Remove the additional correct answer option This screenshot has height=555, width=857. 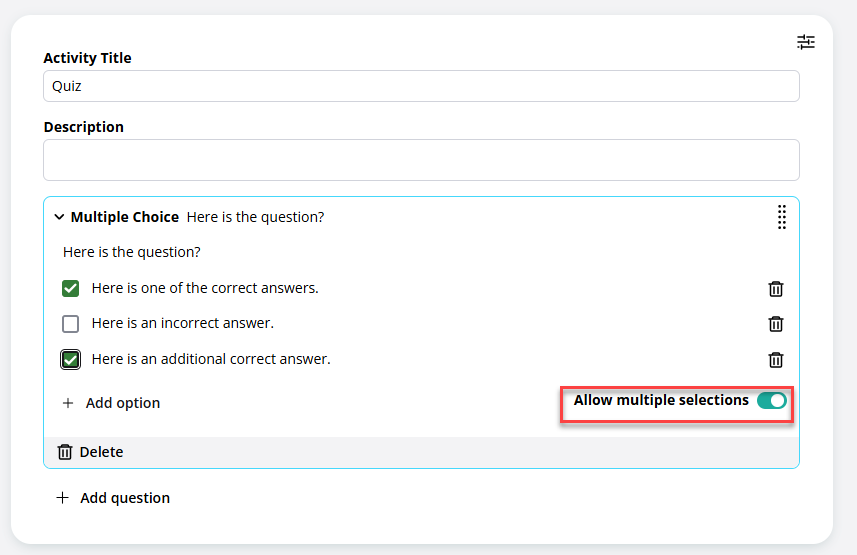tap(776, 360)
